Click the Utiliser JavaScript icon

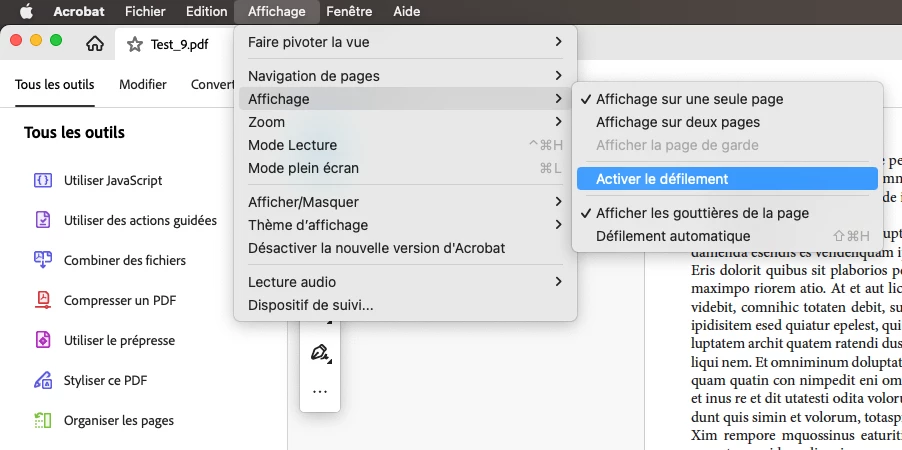[43, 180]
